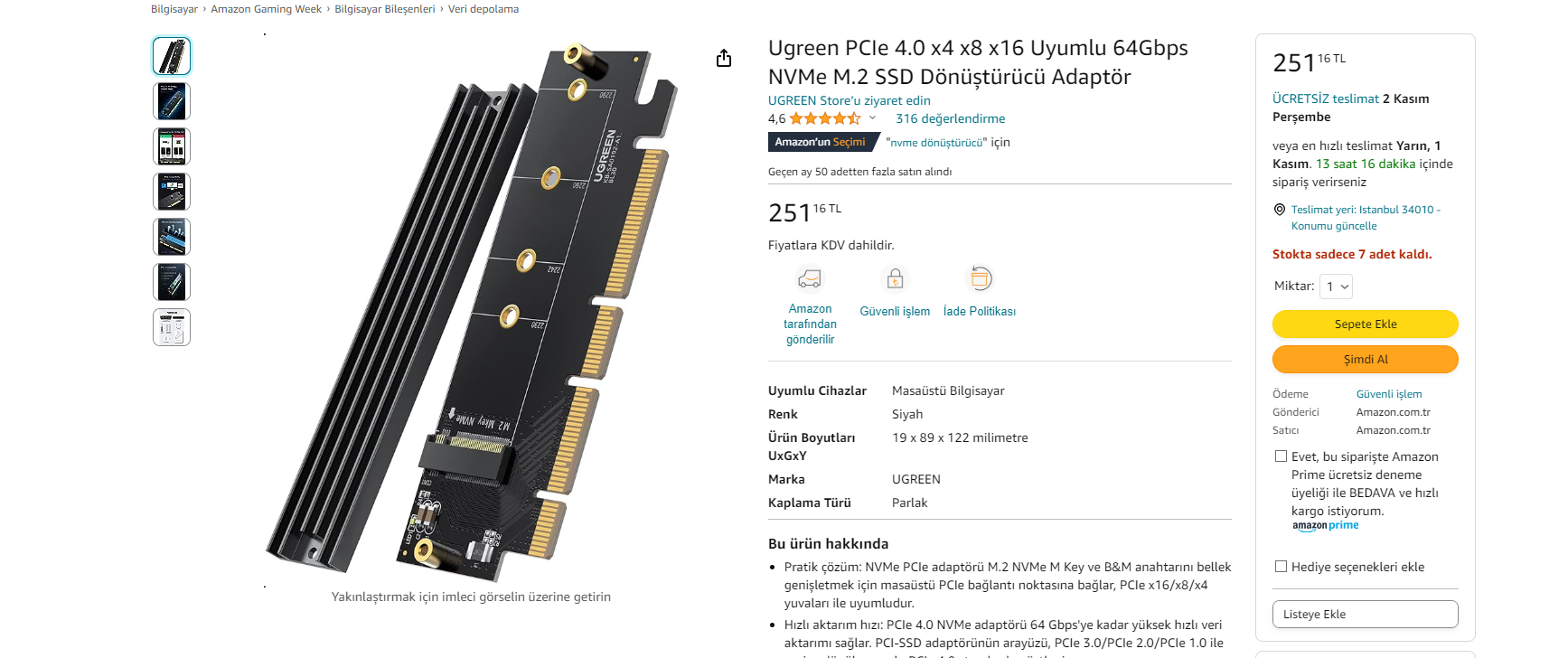The width and height of the screenshot is (1568, 658).
Task: Open the 316 değerlendirme reviews link
Action: click(950, 118)
